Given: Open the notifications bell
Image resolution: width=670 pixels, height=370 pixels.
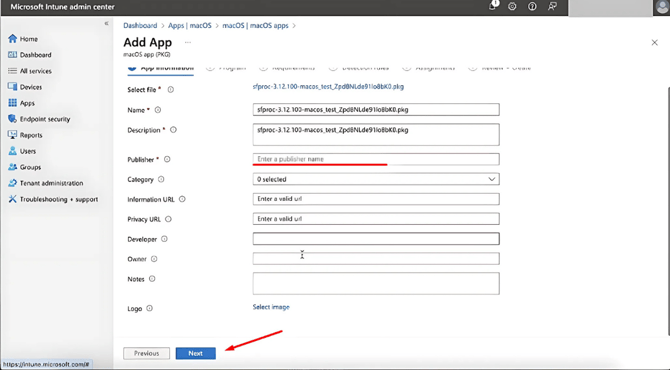Looking at the screenshot, I should point(493,6).
